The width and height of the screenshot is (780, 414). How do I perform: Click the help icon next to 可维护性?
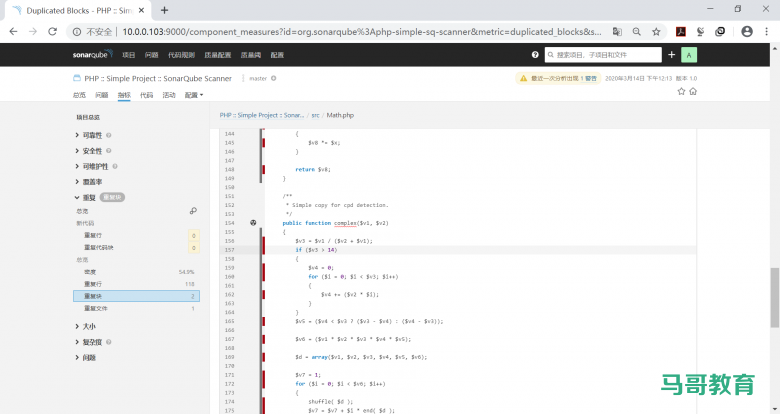(x=115, y=166)
